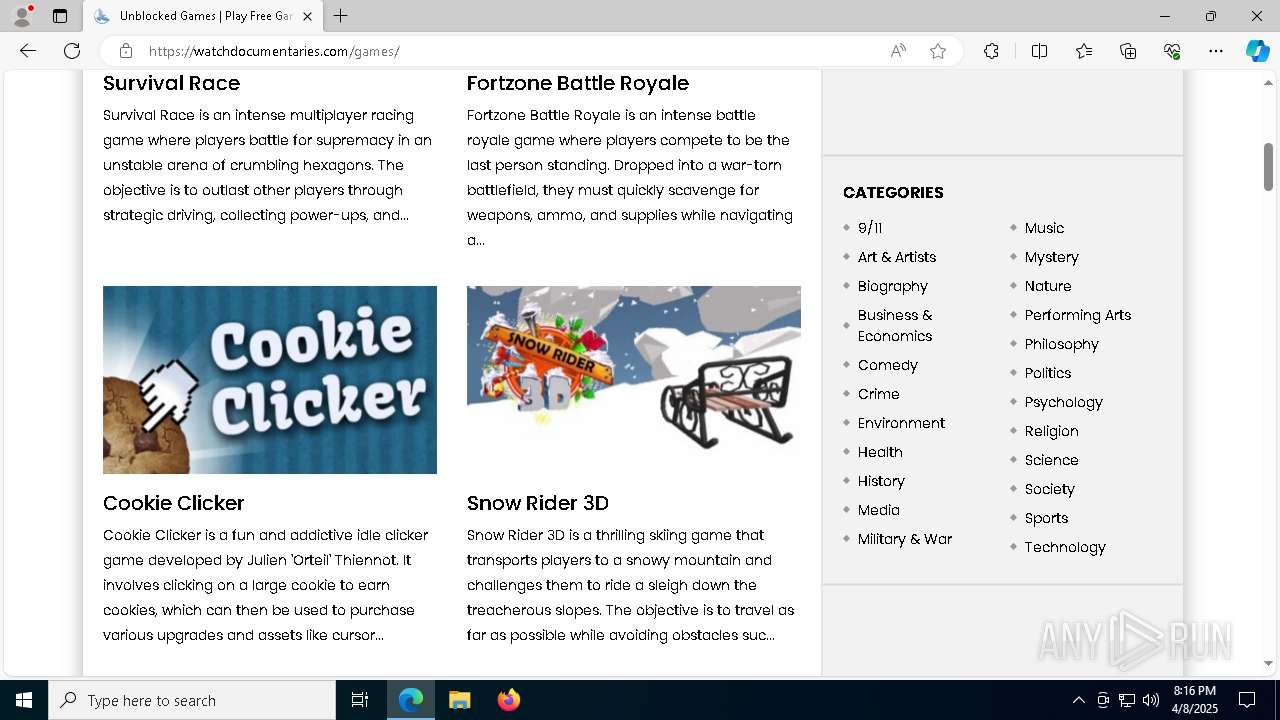Image resolution: width=1280 pixels, height=720 pixels.
Task: Open the 9/11 category
Action: 870,228
